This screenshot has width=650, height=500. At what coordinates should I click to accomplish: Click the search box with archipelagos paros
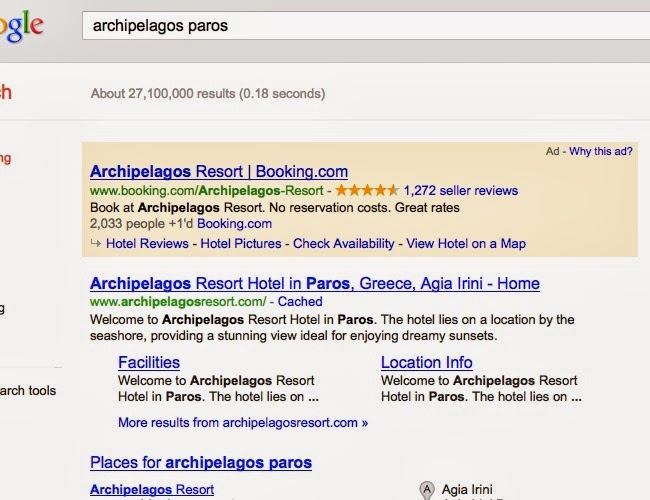[x=360, y=25]
